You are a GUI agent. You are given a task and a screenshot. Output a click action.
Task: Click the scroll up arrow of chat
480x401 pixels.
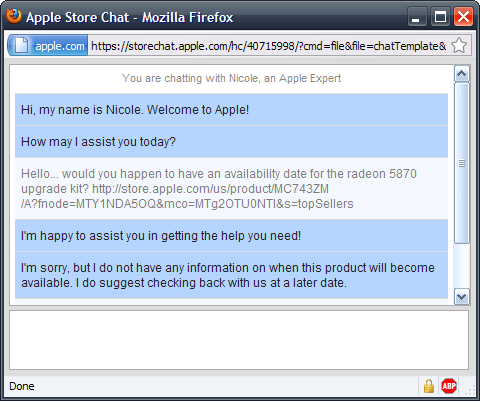pos(462,73)
